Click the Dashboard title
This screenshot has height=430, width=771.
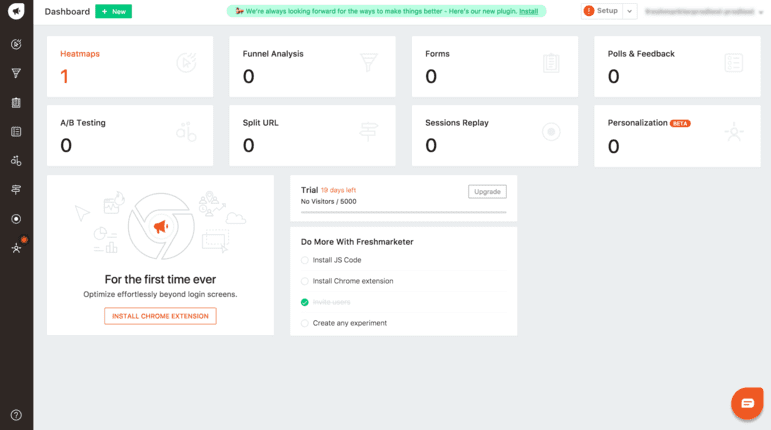(67, 11)
